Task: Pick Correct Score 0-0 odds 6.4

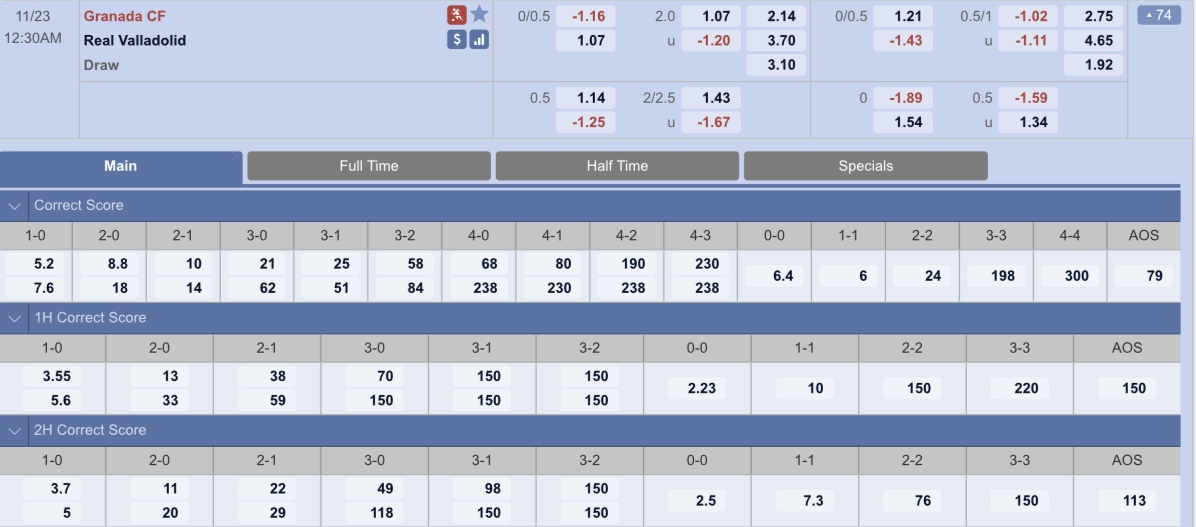Action: click(x=774, y=275)
